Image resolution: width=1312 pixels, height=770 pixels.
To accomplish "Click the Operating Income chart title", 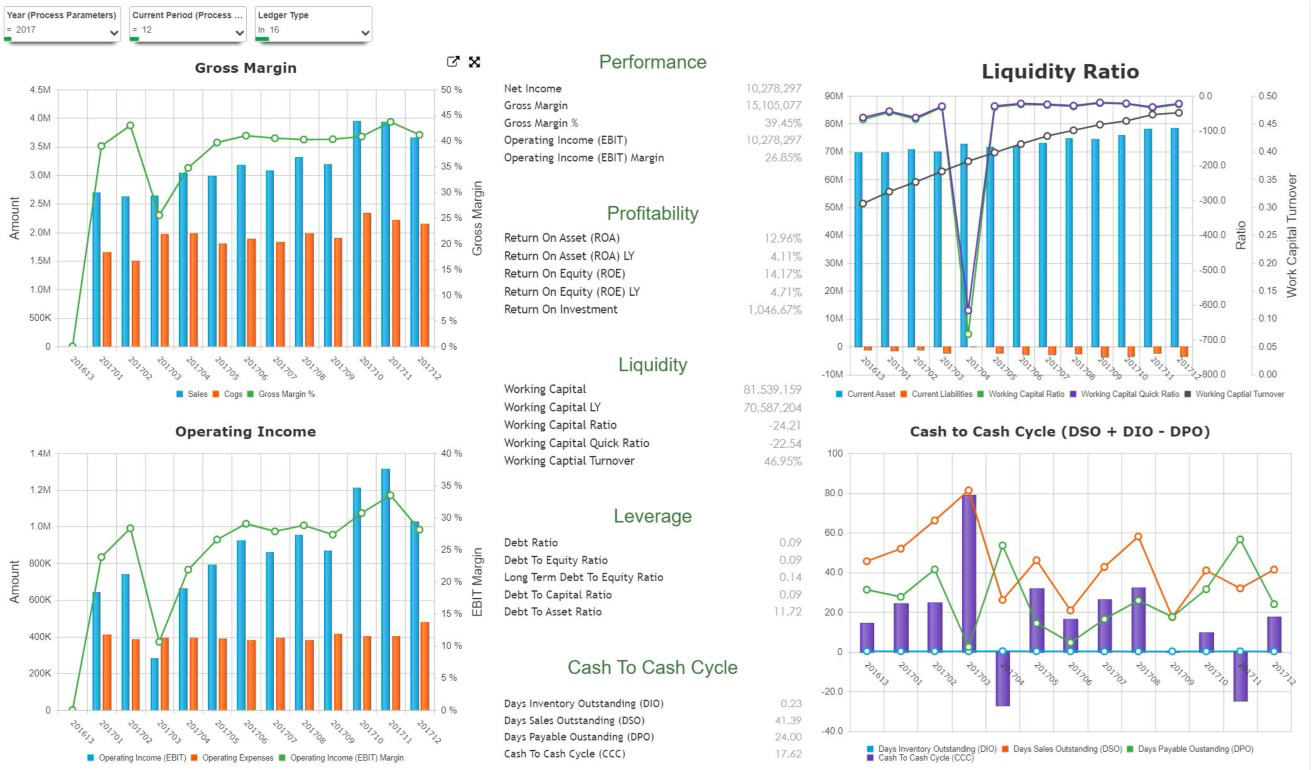I will tap(245, 432).
